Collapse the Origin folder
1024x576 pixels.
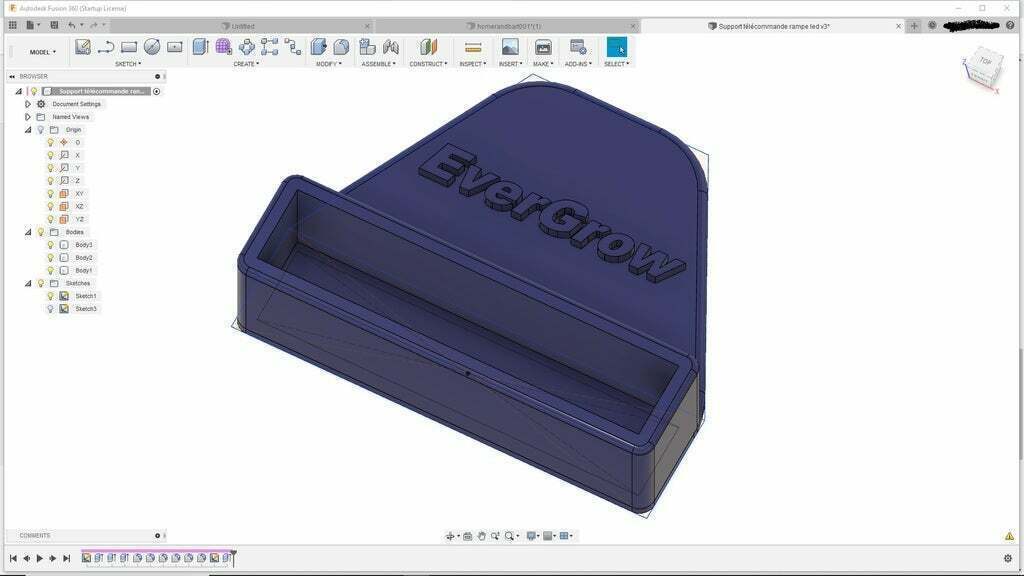pos(28,130)
